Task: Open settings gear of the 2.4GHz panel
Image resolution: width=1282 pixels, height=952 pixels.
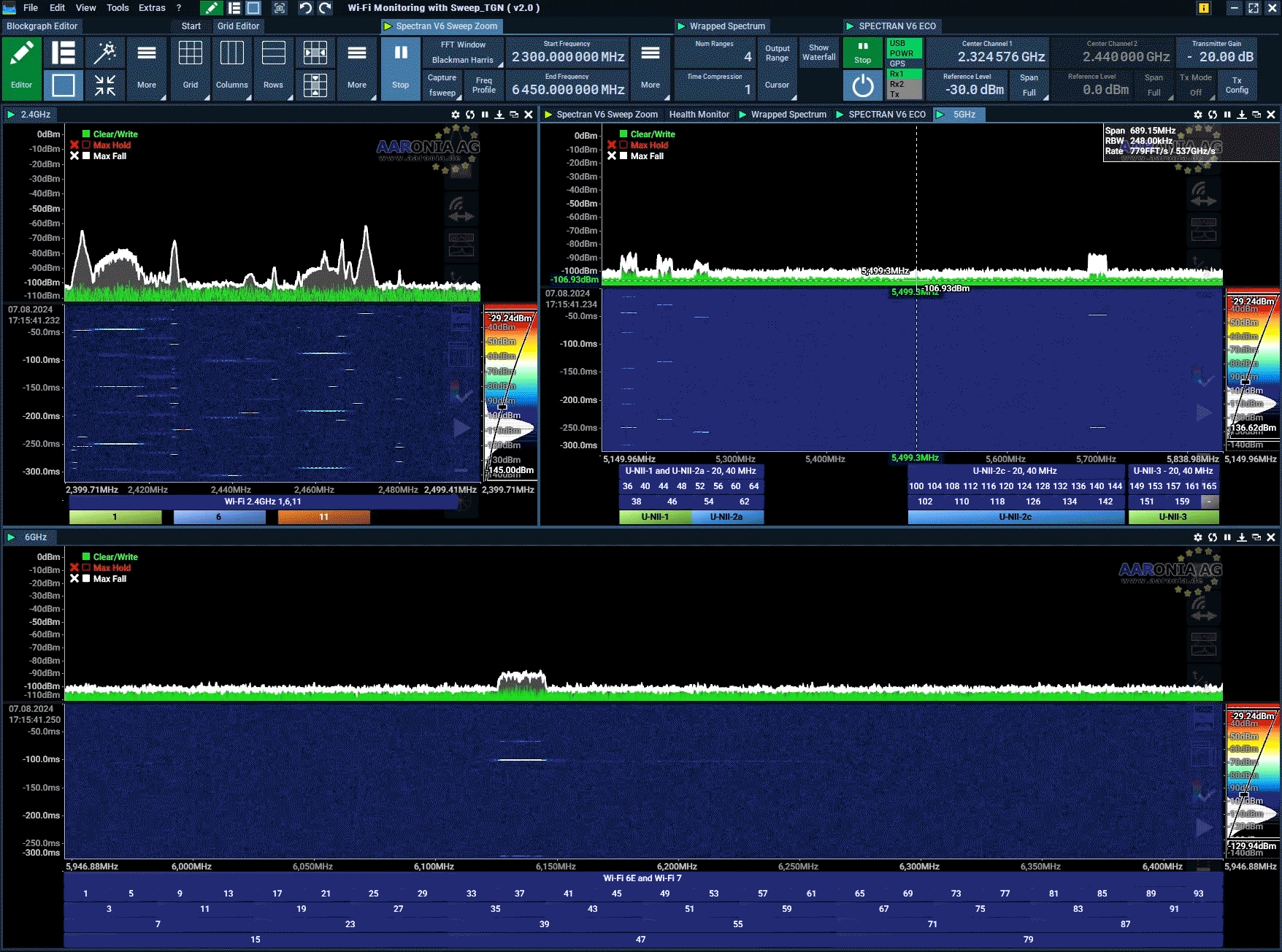Action: click(456, 115)
